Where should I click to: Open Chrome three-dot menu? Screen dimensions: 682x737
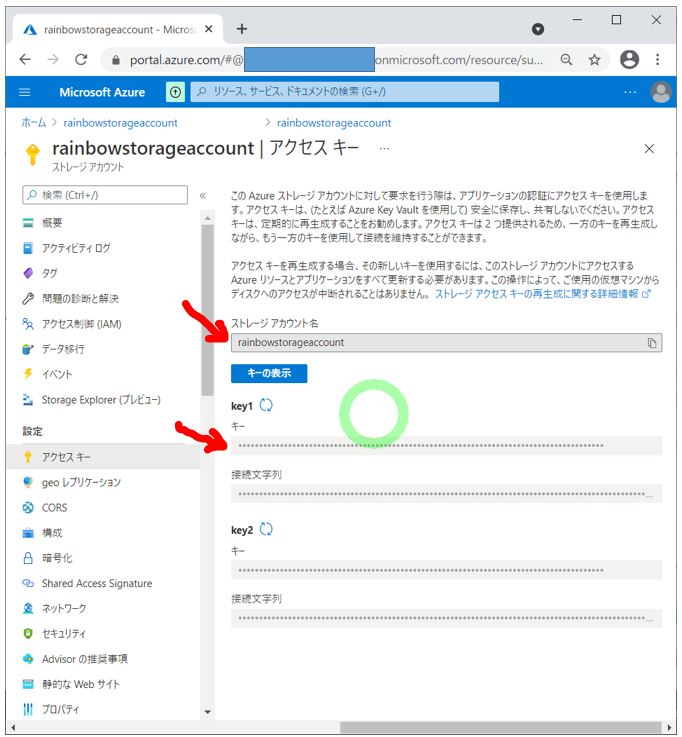tap(658, 60)
